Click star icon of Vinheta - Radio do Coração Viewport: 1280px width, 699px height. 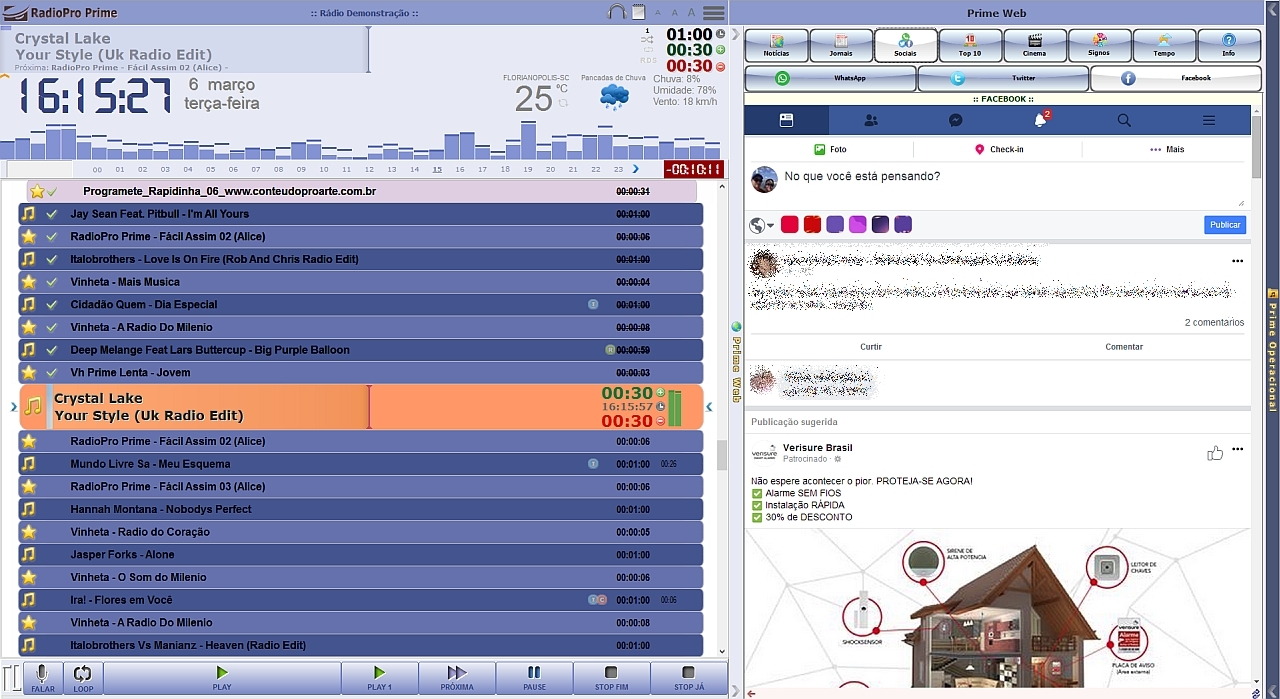[x=29, y=532]
